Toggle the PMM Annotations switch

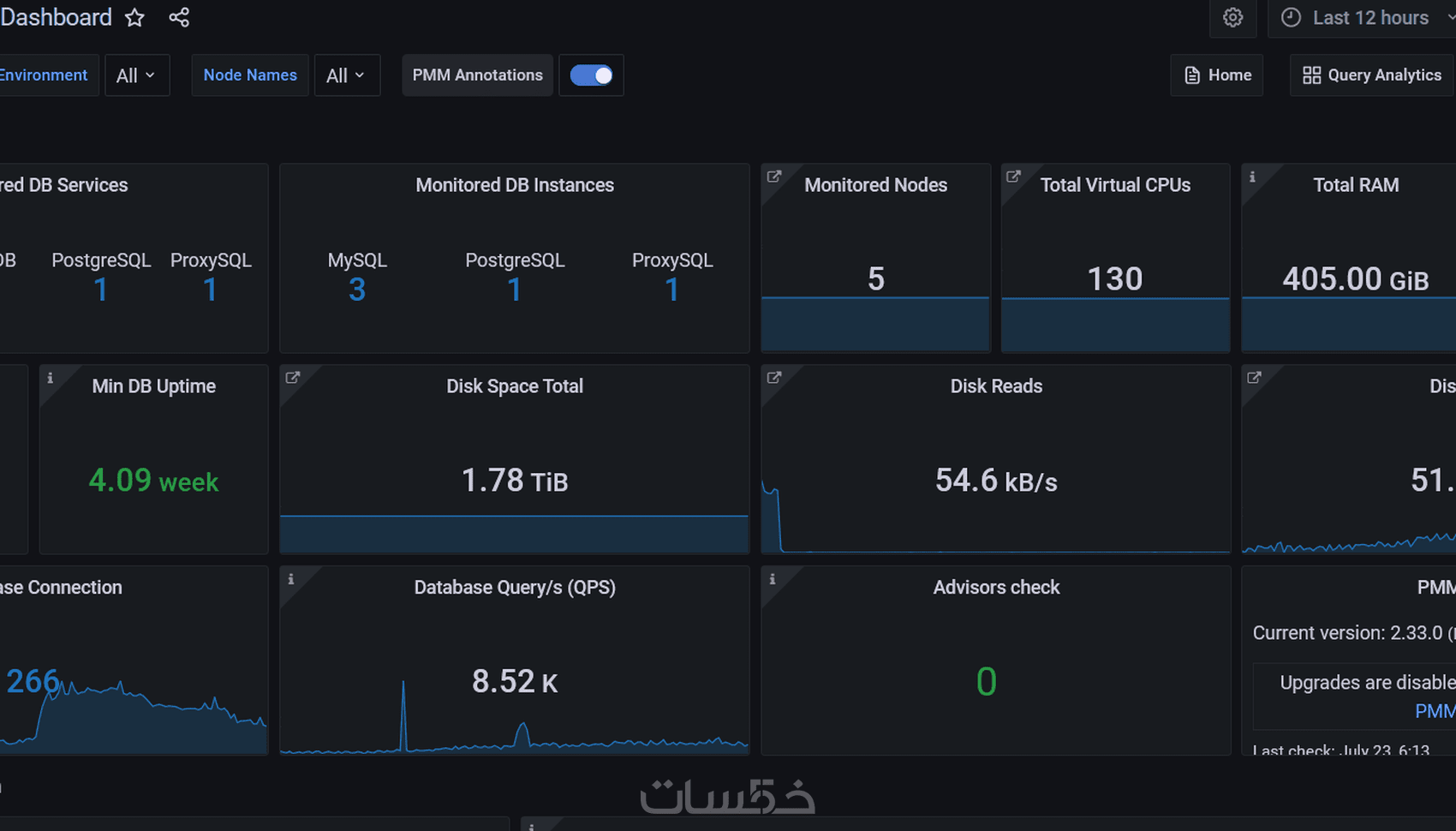pyautogui.click(x=591, y=75)
